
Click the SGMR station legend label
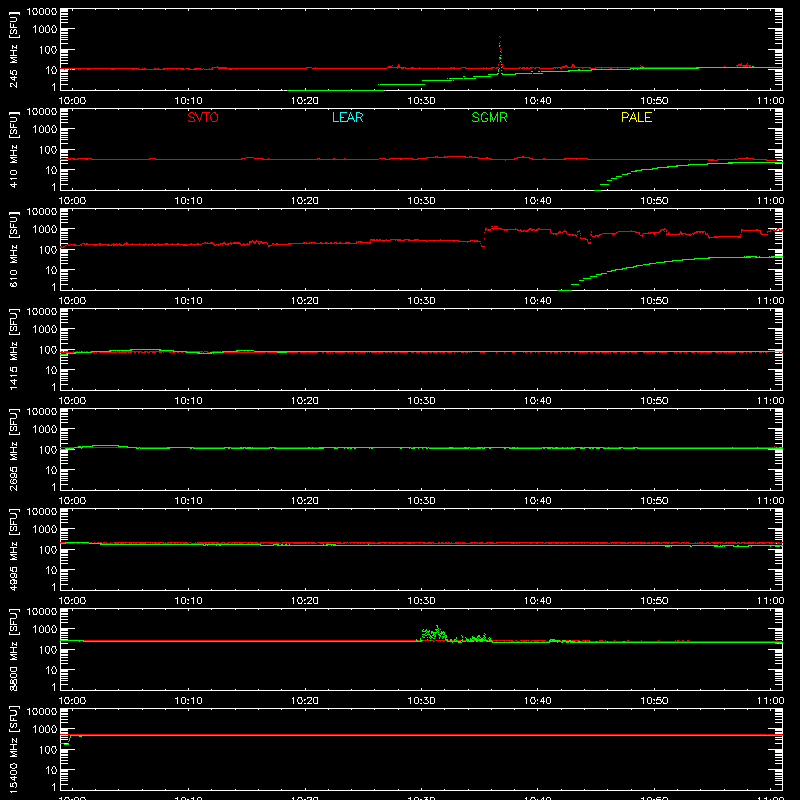point(489,117)
